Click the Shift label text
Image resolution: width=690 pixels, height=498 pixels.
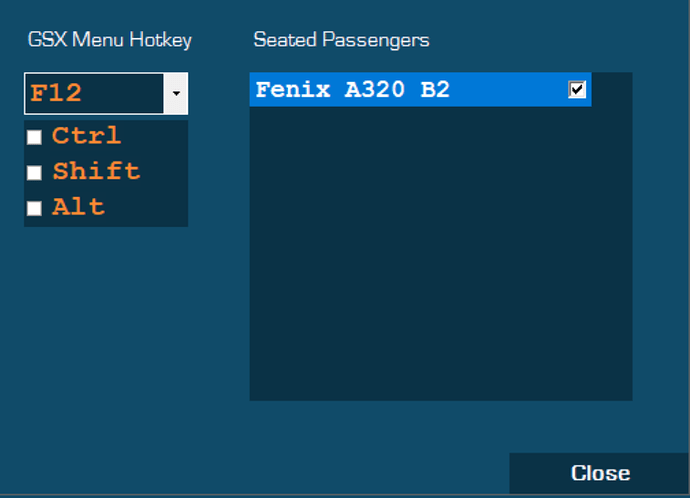pos(96,172)
